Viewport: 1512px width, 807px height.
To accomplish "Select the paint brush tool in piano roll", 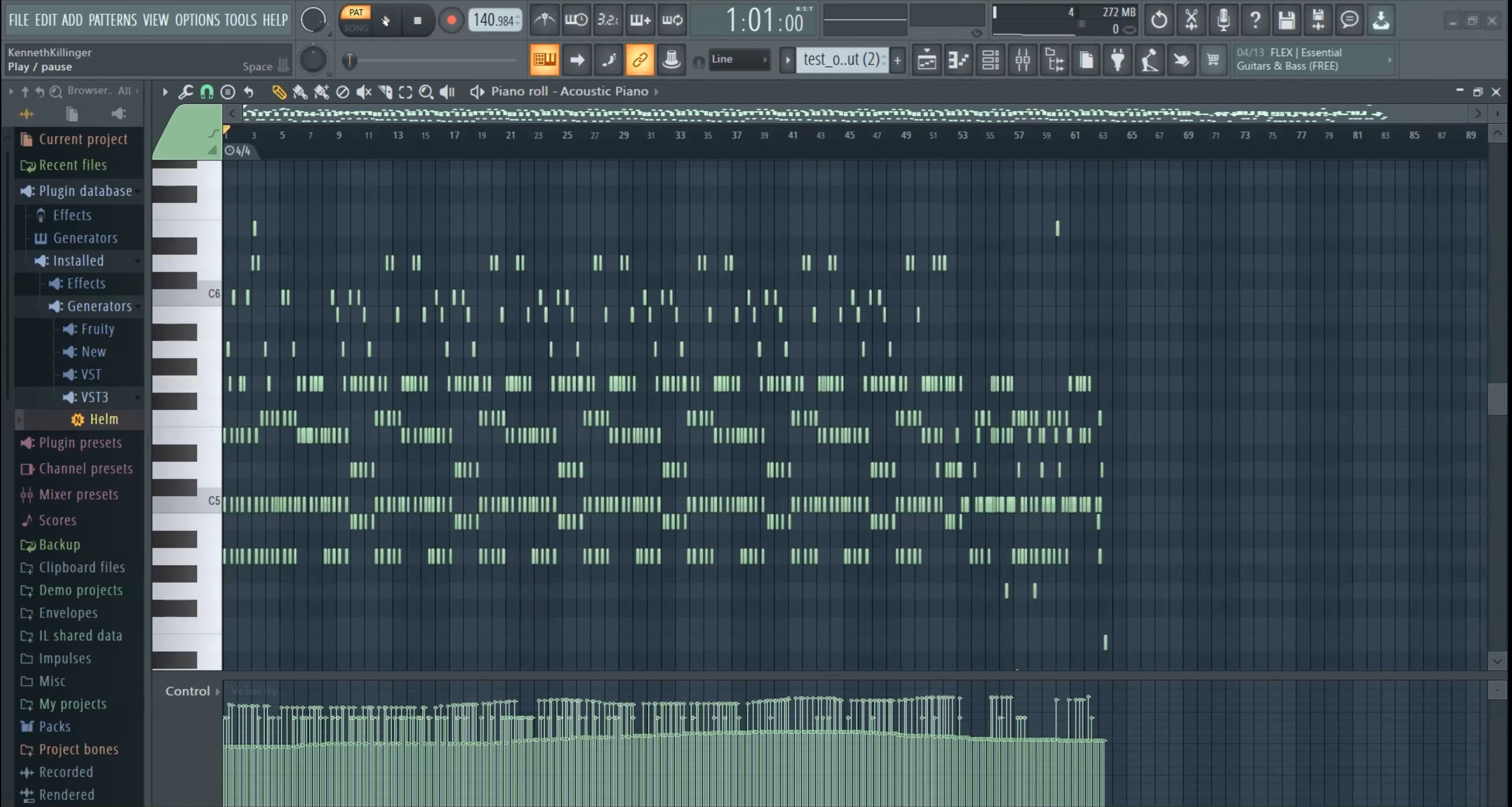I will tap(300, 92).
